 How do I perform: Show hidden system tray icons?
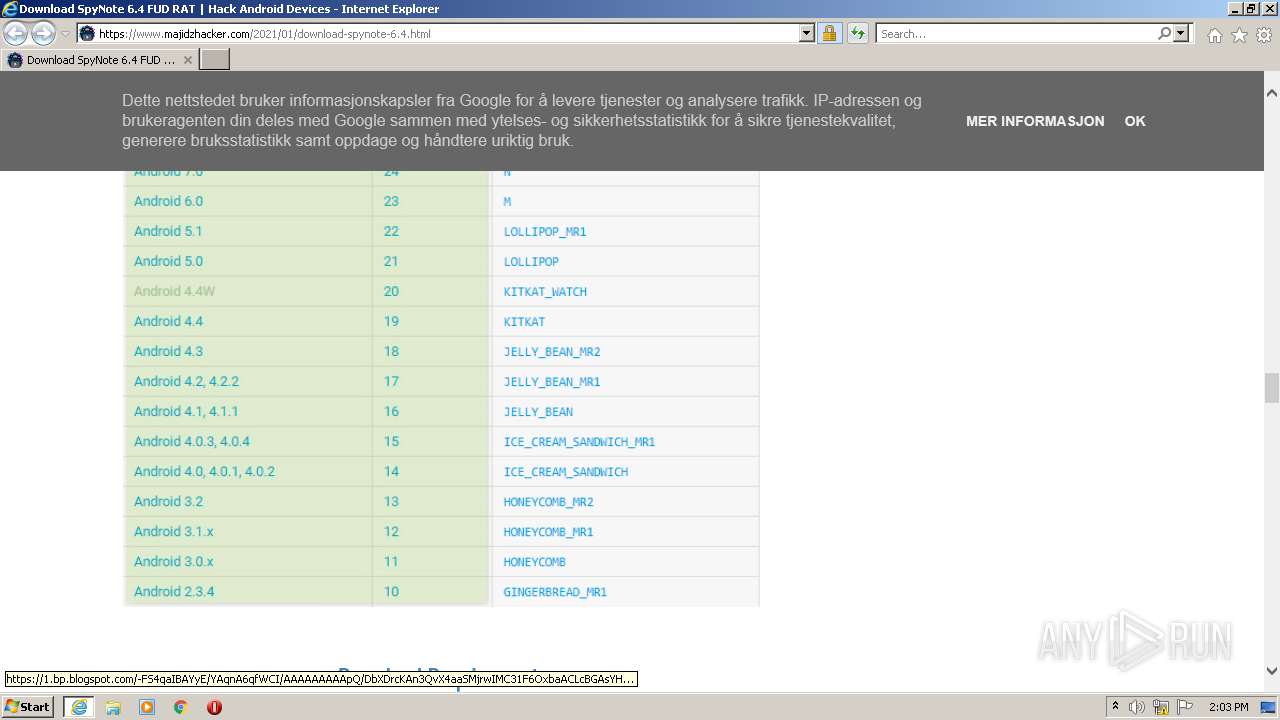(1115, 707)
